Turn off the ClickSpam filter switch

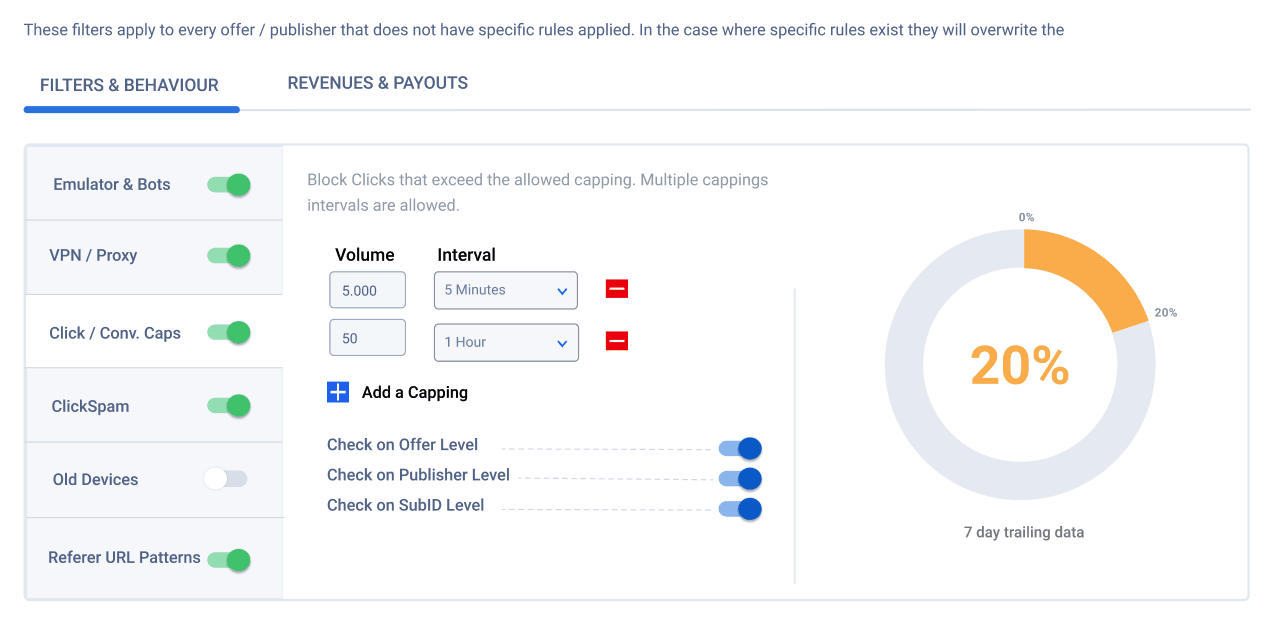[228, 406]
